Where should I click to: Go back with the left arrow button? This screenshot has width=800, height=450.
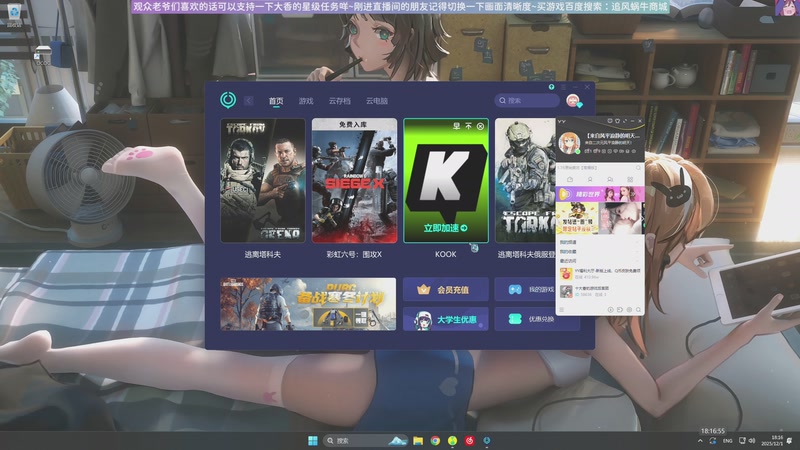(x=249, y=101)
